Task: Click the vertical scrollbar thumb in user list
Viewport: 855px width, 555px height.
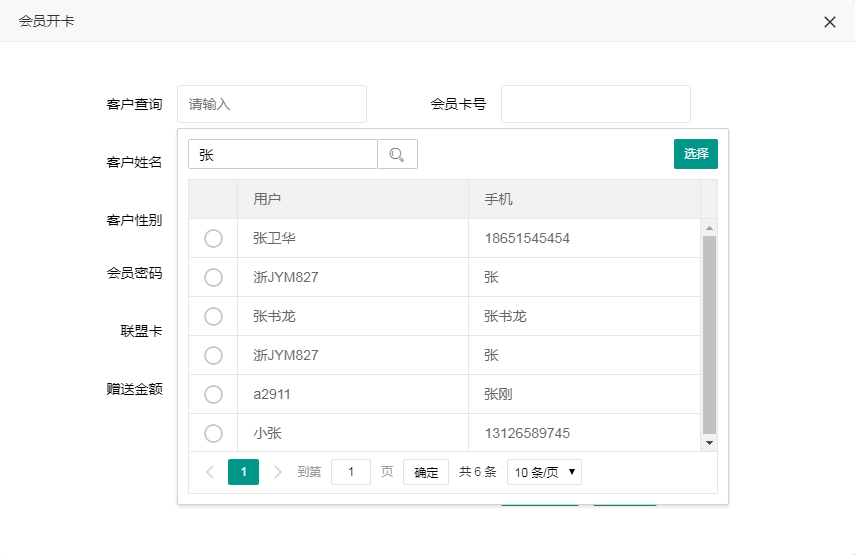Action: (709, 333)
